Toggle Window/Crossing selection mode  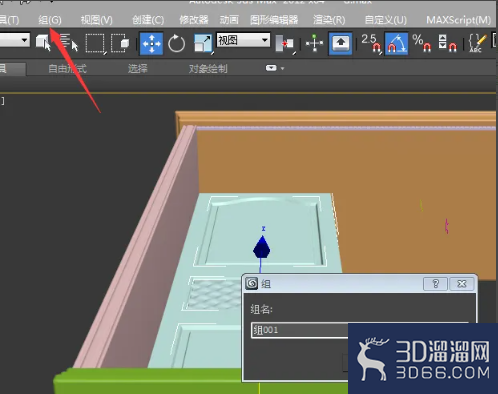pyautogui.click(x=120, y=43)
